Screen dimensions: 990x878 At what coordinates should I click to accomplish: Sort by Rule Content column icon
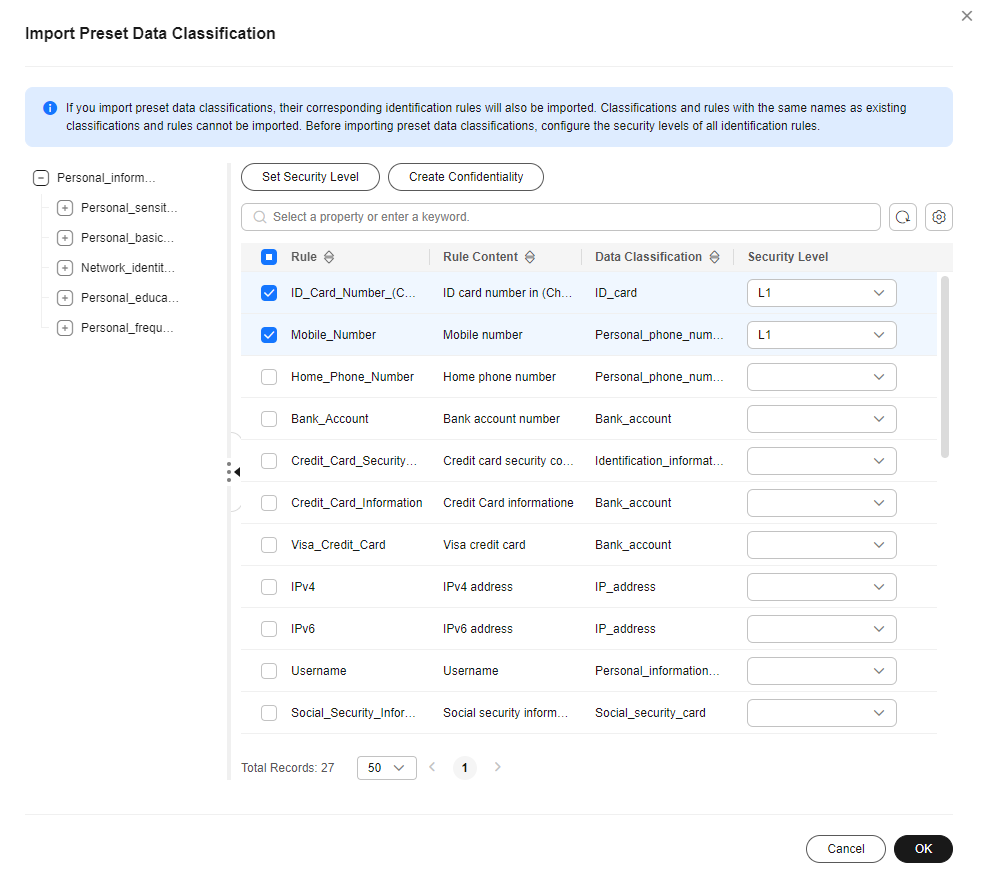530,257
